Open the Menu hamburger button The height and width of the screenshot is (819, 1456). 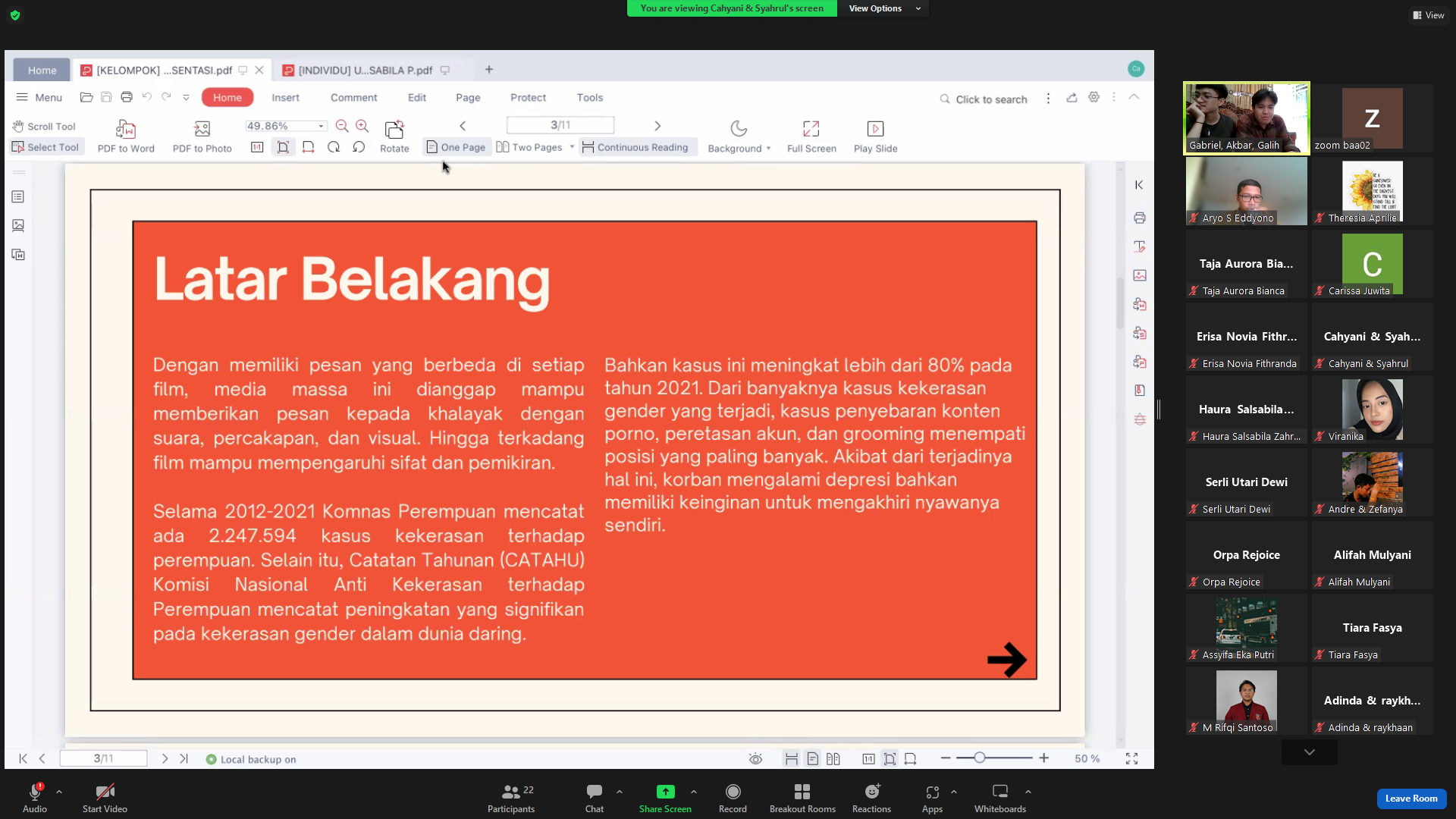pos(39,97)
